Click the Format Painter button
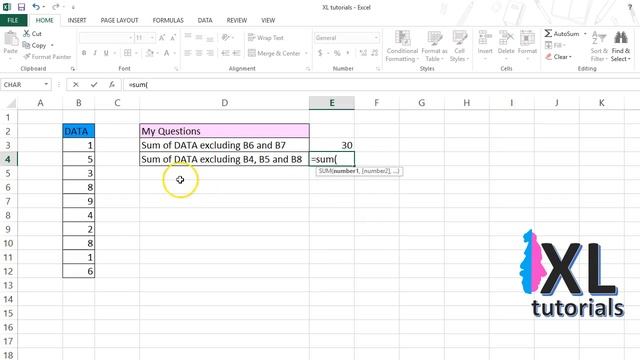Viewport: 640px width, 360px height. pos(47,57)
